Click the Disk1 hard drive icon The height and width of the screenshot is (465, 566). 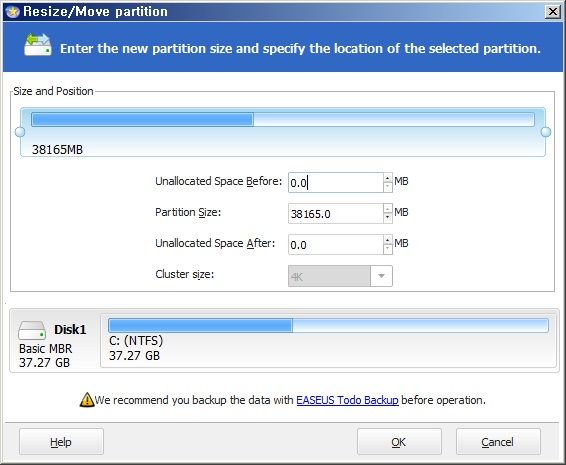click(32, 330)
